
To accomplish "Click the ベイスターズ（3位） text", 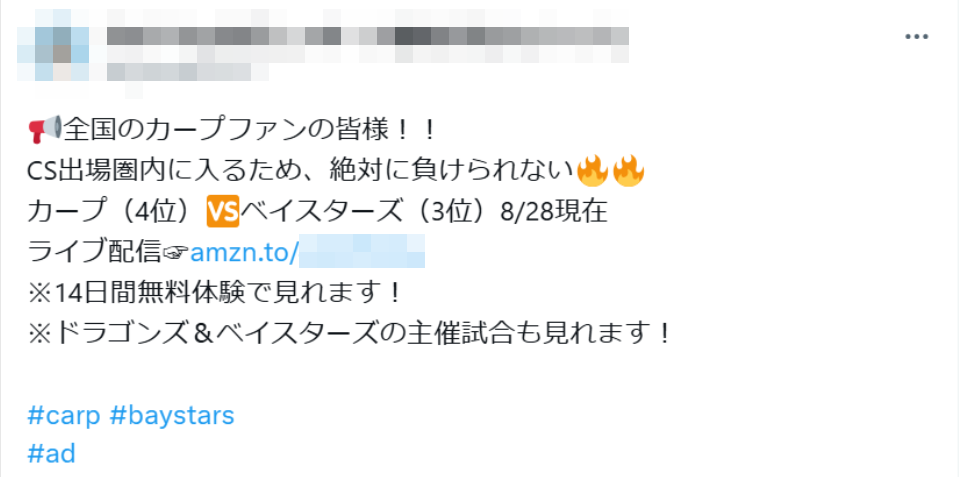I will click(369, 211).
